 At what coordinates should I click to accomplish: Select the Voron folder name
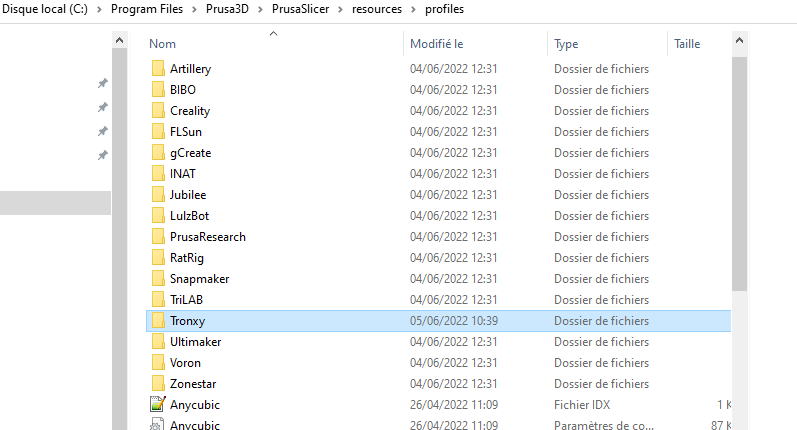tap(186, 363)
